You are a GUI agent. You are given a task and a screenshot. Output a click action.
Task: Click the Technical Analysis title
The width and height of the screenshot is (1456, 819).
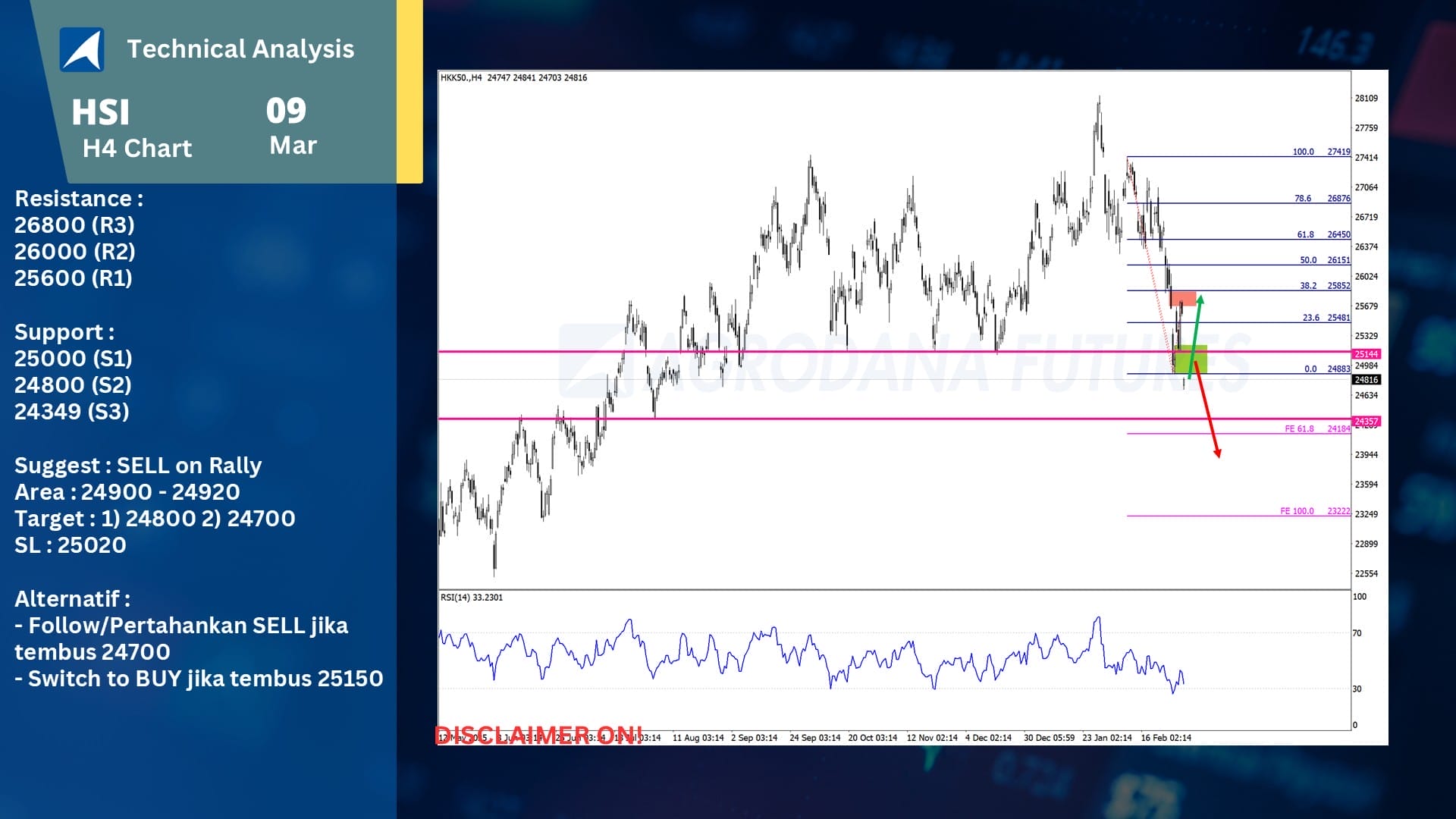point(240,49)
